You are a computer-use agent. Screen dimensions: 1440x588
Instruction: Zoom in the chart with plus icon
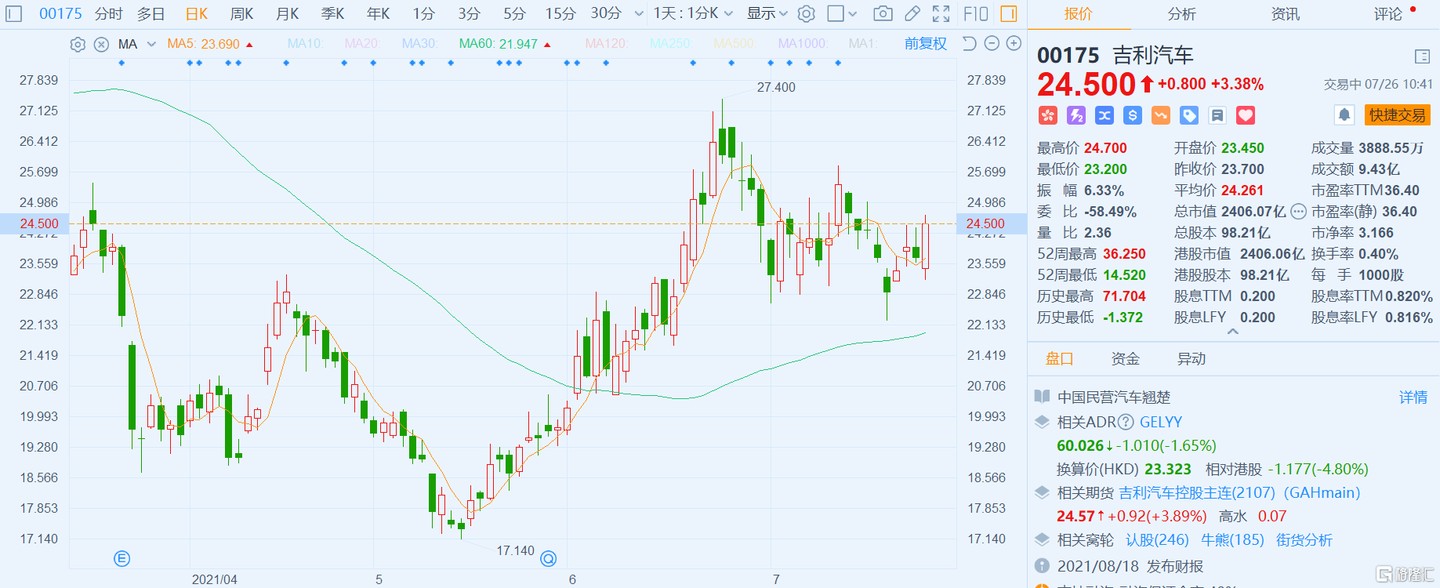pyautogui.click(x=1011, y=44)
